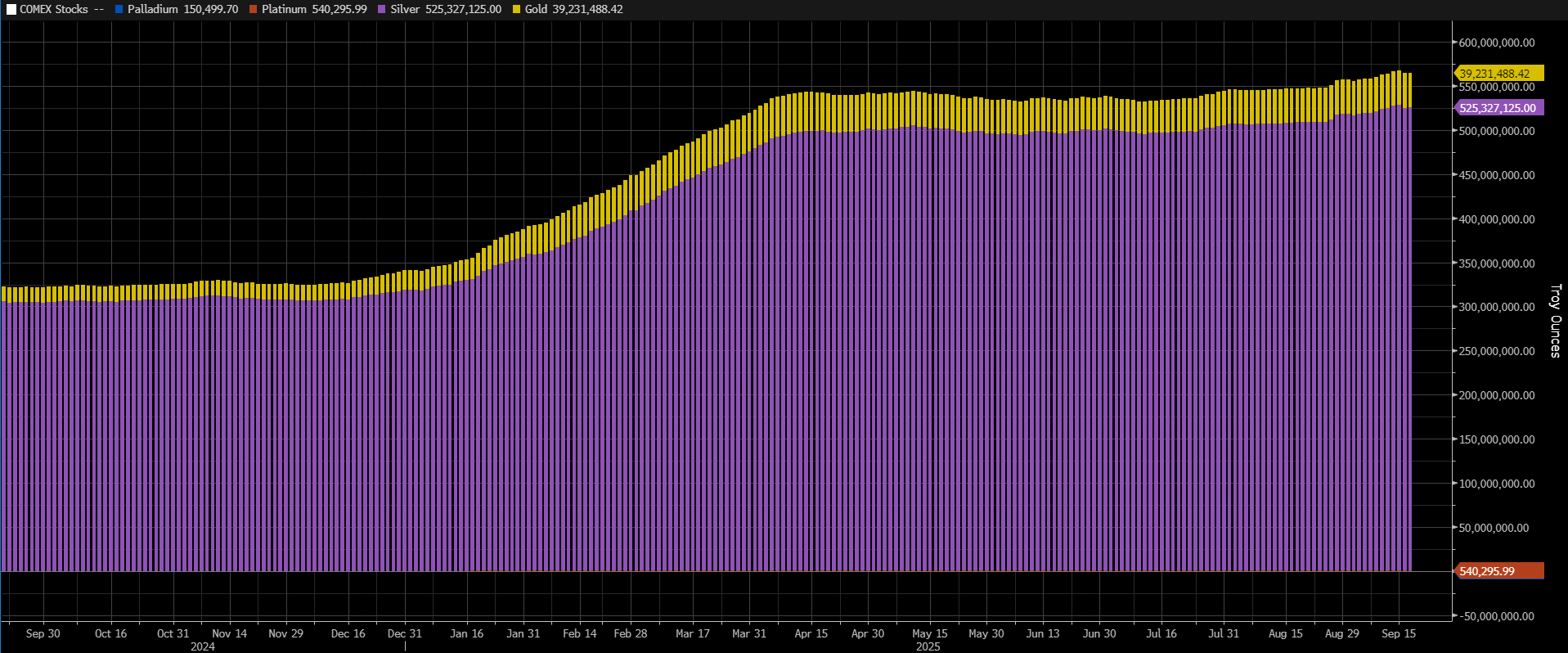Select the Silver 525,327,125.00 legend value
The height and width of the screenshot is (653, 1568).
pyautogui.click(x=446, y=10)
